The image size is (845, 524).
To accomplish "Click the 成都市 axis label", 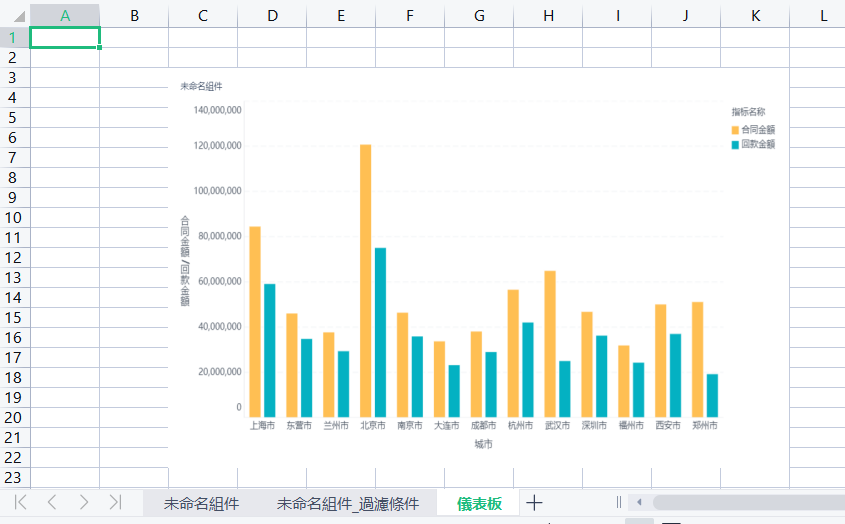I will click(483, 425).
